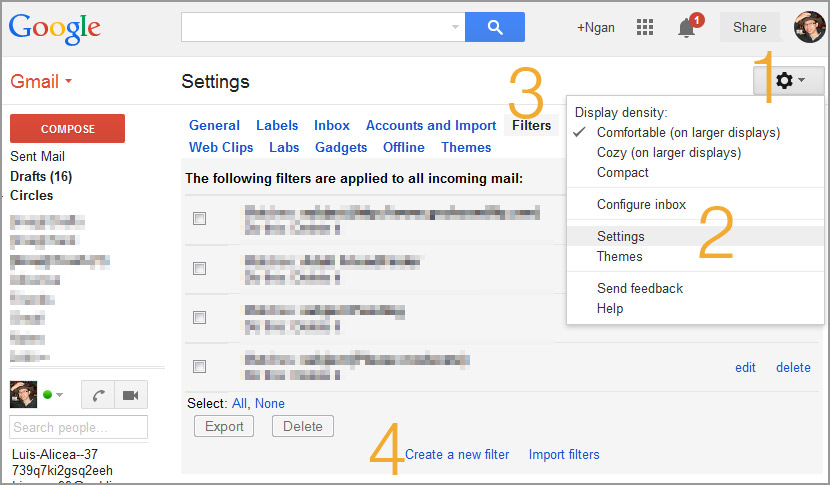Screen dimensions: 830x485
Task: Open the Web Clips tab
Action: 221,147
